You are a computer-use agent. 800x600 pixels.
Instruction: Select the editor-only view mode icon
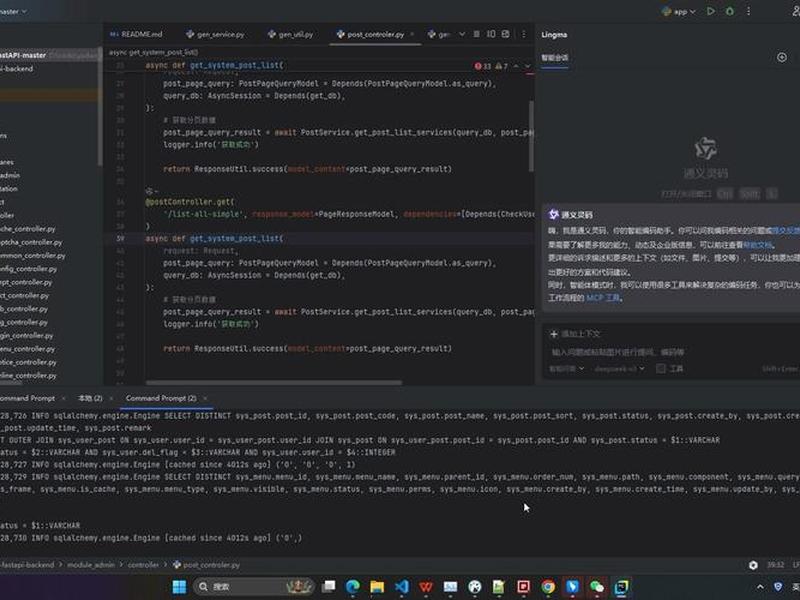[476, 34]
